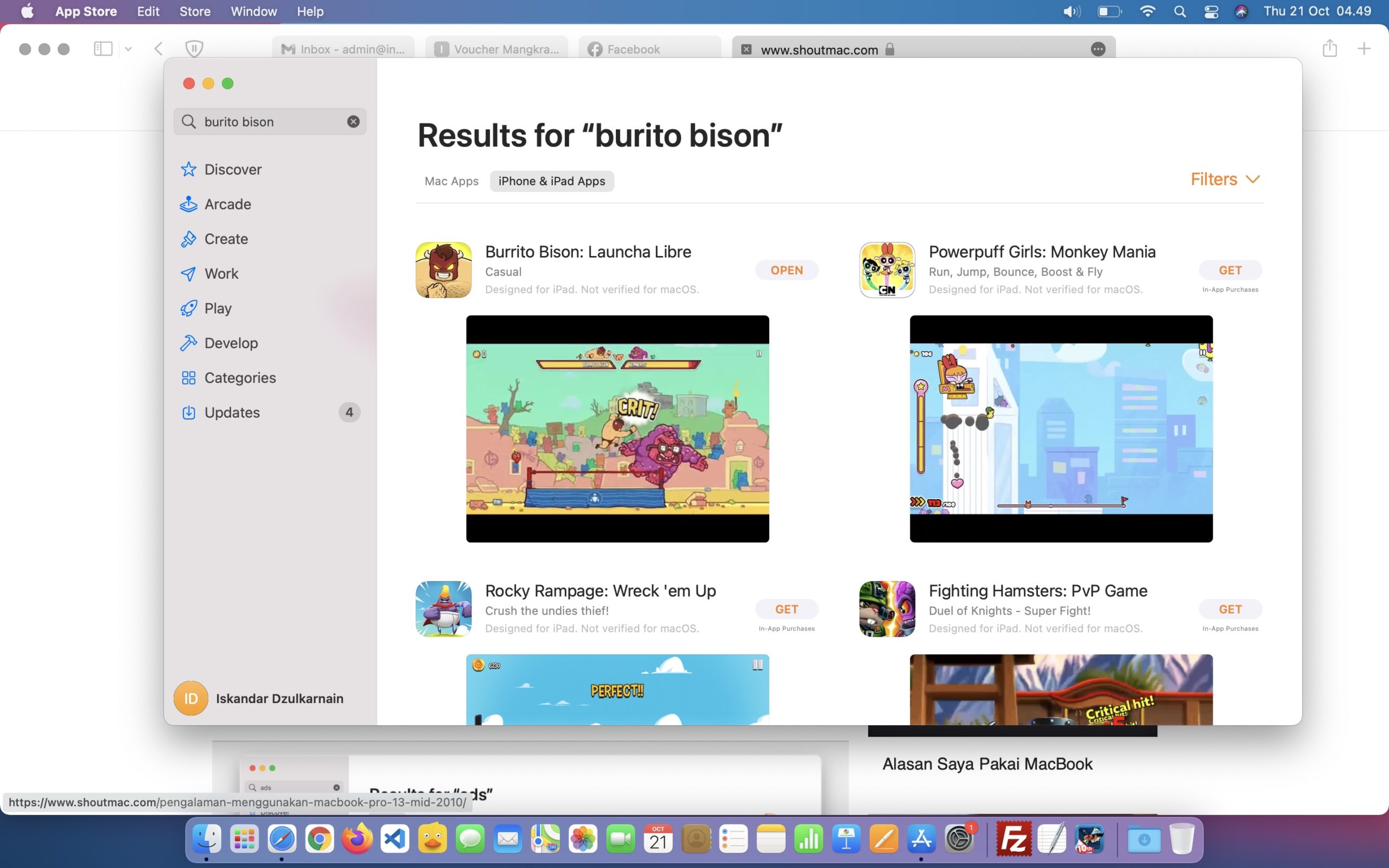Select iPhone & iPad Apps tab
The height and width of the screenshot is (868, 1389).
point(552,181)
